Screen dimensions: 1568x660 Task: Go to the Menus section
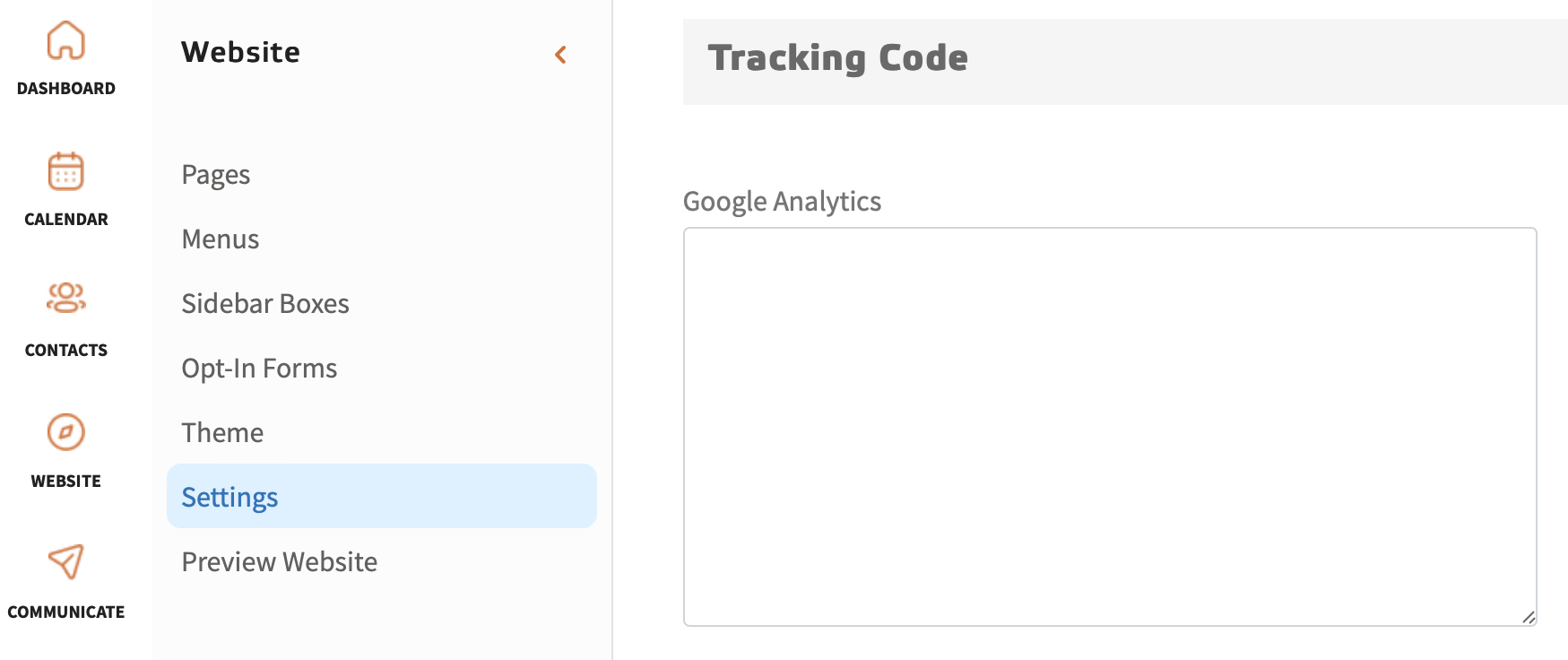pyautogui.click(x=221, y=239)
